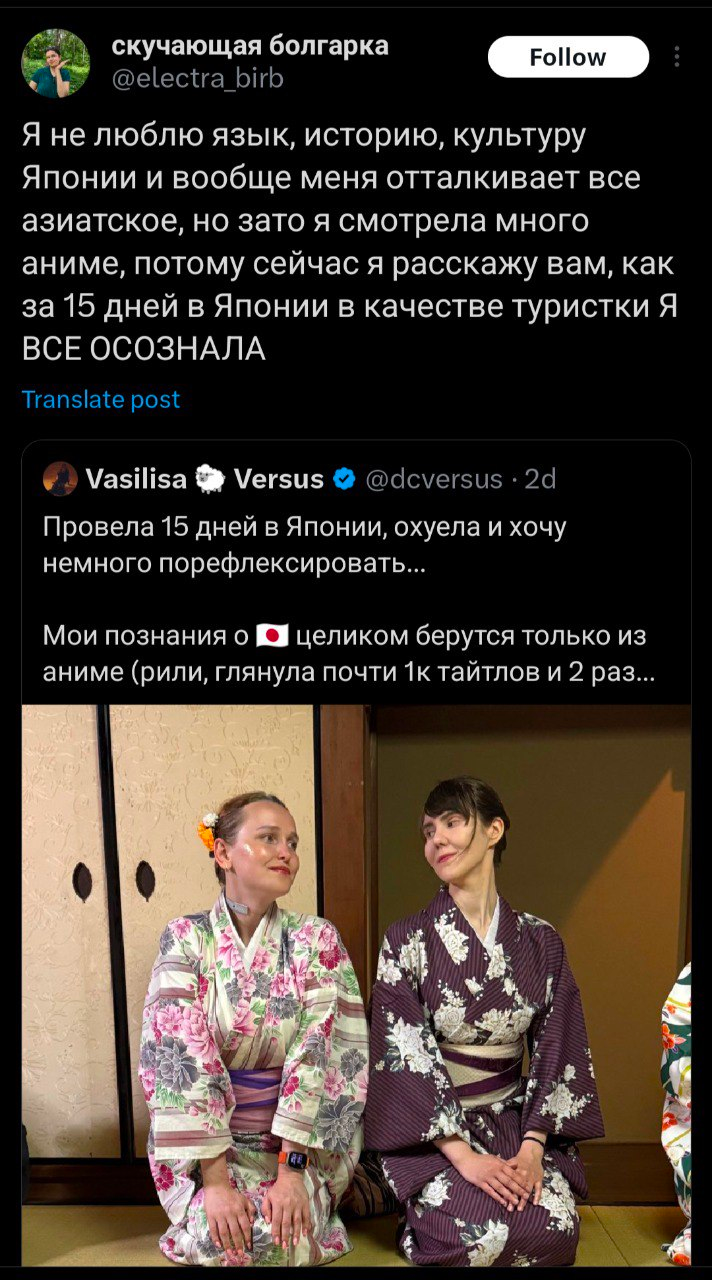
Task: Open the скучающая болгарка display name
Action: point(250,45)
